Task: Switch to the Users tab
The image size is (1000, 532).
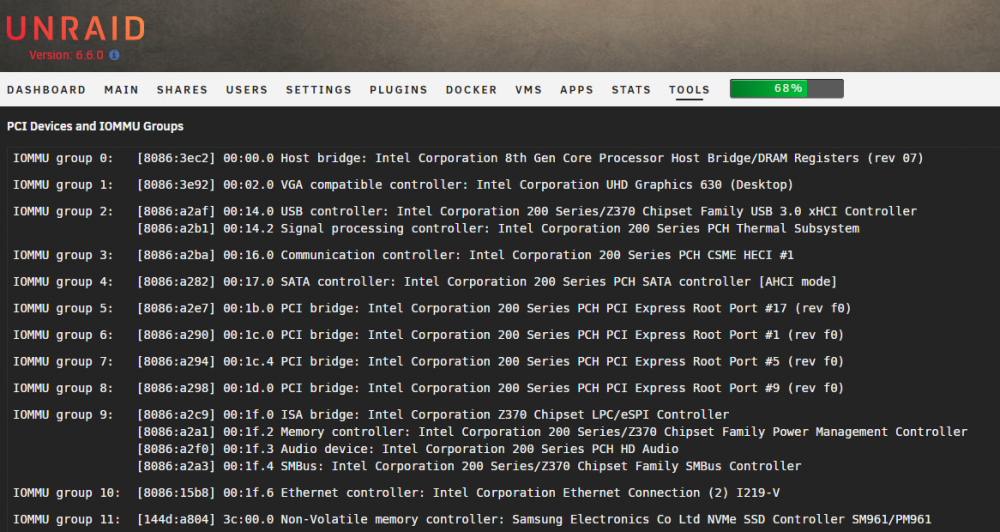Action: pos(247,90)
